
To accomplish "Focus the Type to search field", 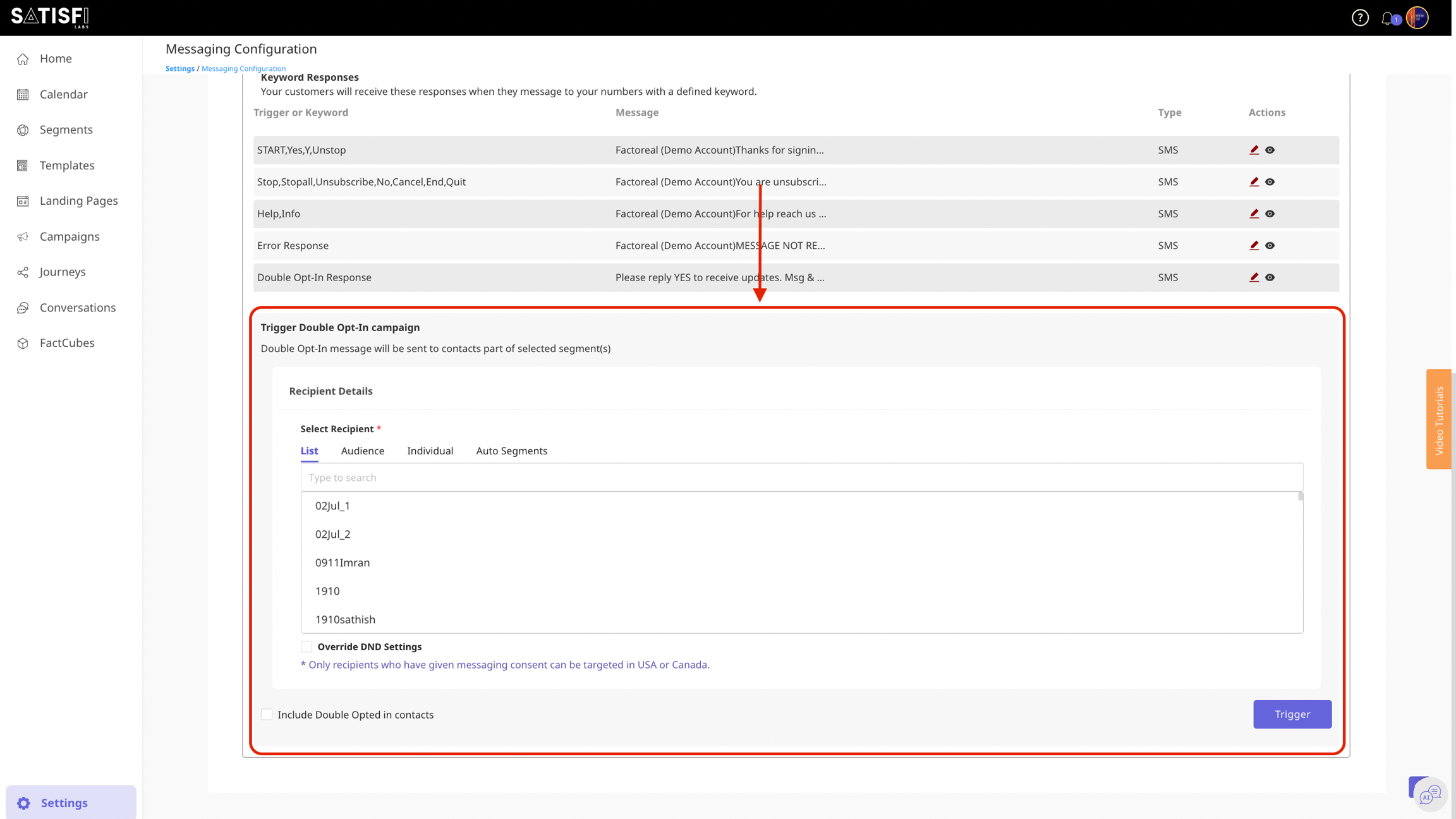I will pyautogui.click(x=801, y=478).
